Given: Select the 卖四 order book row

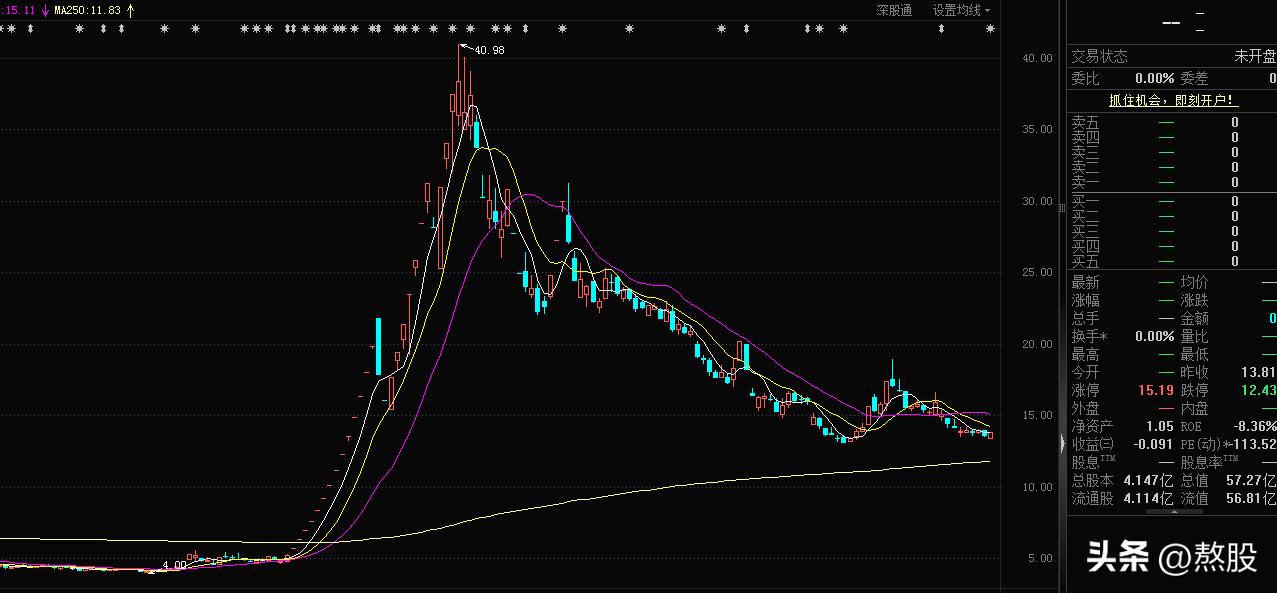Looking at the screenshot, I should (1173, 137).
